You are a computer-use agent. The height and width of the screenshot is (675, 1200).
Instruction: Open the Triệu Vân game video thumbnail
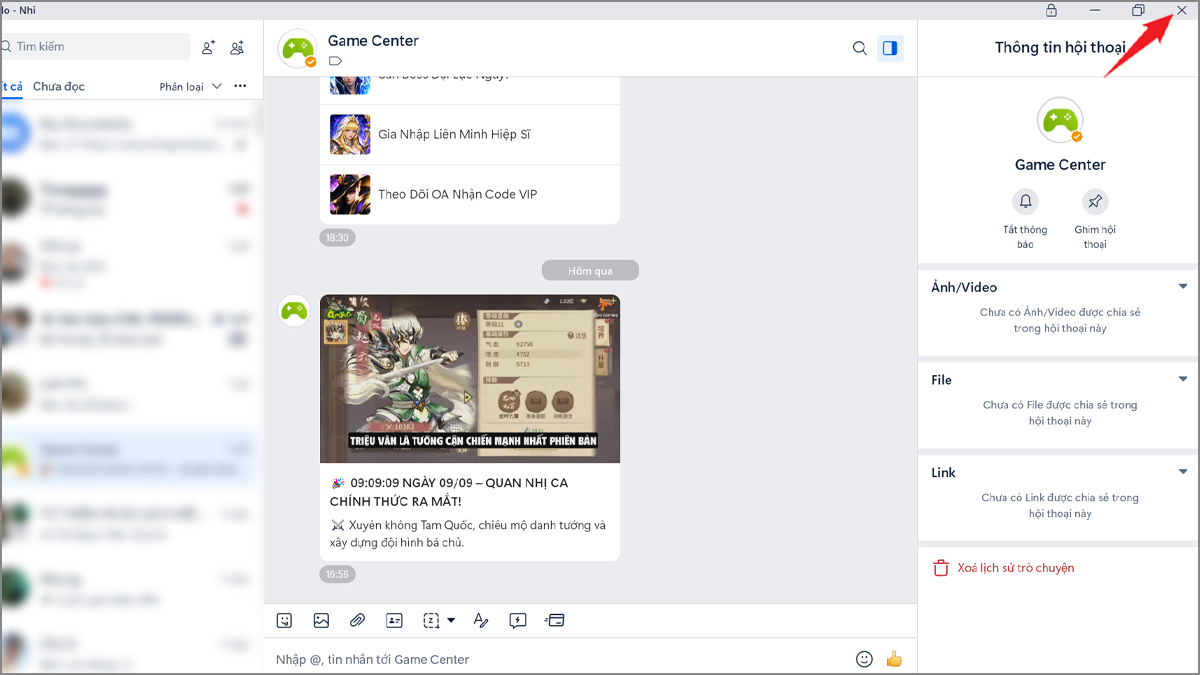click(470, 378)
